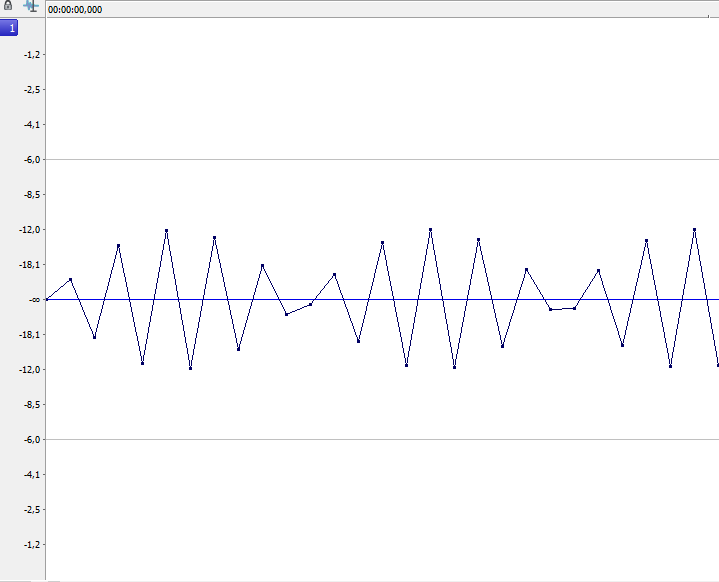Click the upper -8,5 dB scale label

[x=32, y=194]
